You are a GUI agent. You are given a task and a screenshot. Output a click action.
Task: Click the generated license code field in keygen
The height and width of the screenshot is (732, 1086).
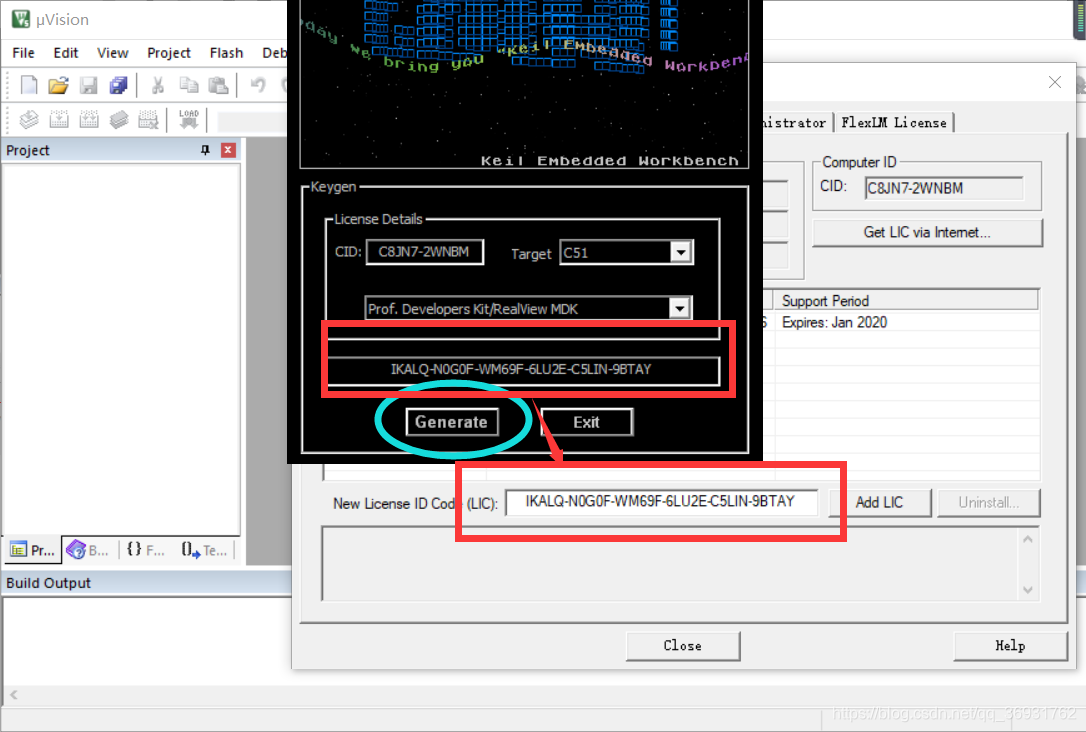[x=523, y=370]
